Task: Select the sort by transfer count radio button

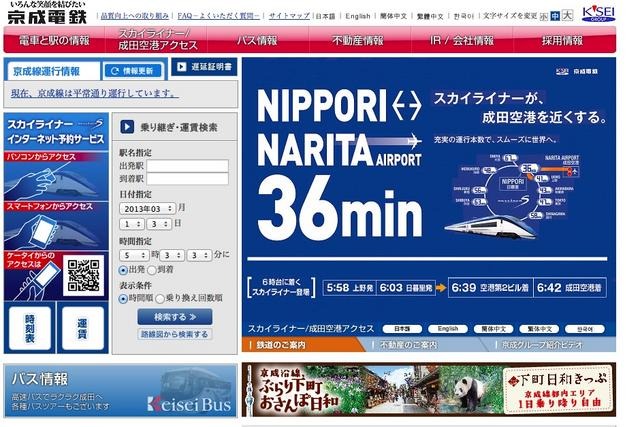Action: 160,299
